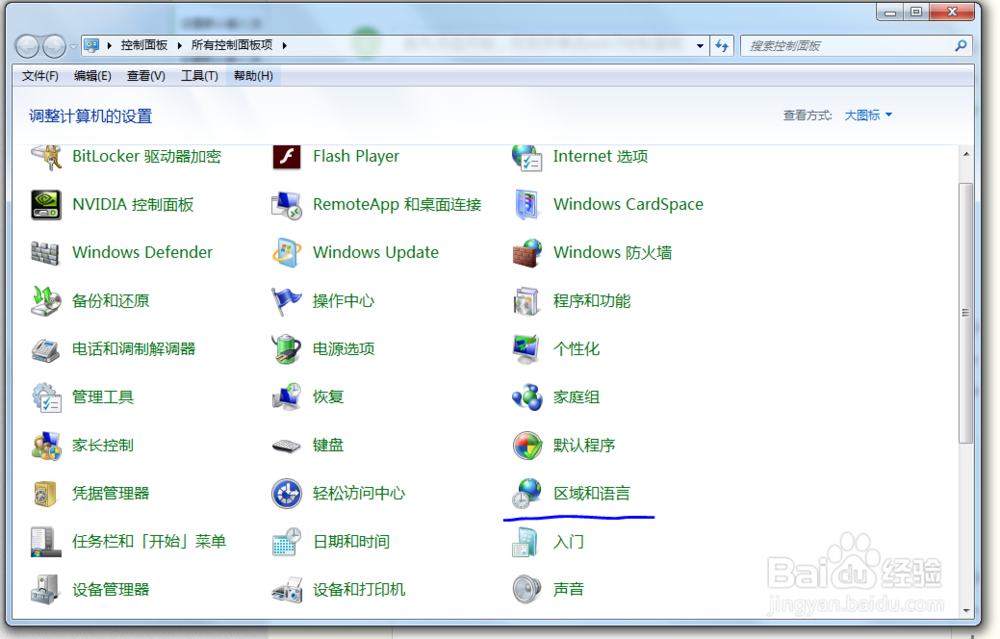Open the NVIDIA 控制面板 icon

(47, 205)
